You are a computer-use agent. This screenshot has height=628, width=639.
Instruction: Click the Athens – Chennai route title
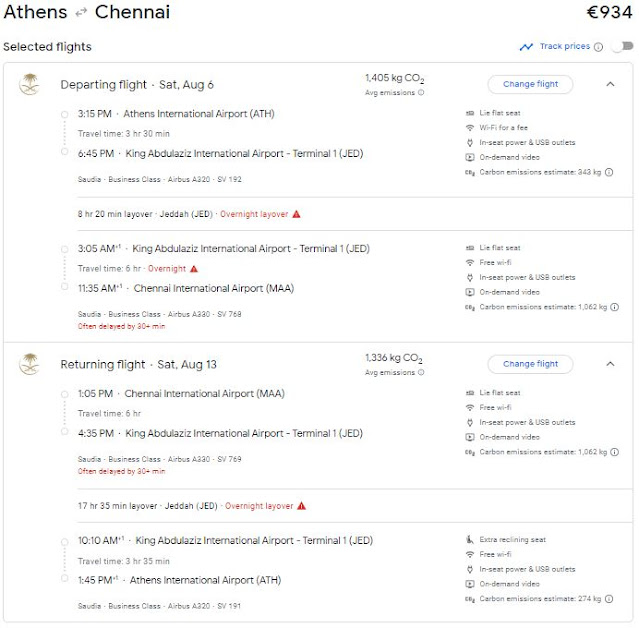(87, 13)
